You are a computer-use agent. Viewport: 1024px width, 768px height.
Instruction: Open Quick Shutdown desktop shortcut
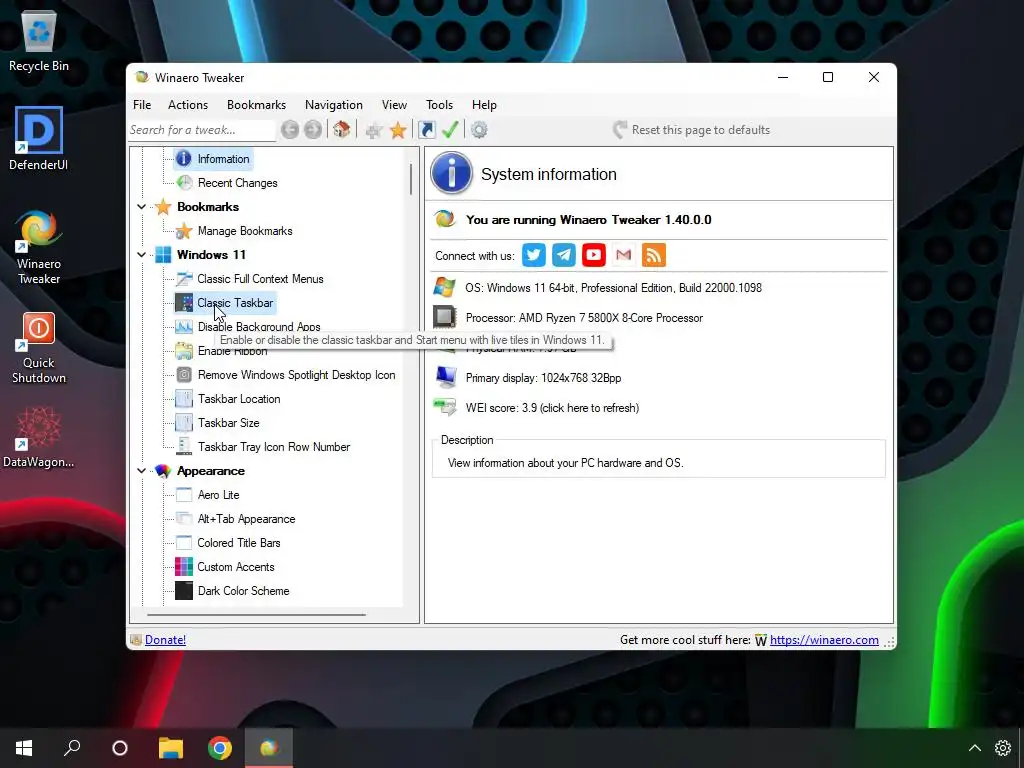pos(39,347)
